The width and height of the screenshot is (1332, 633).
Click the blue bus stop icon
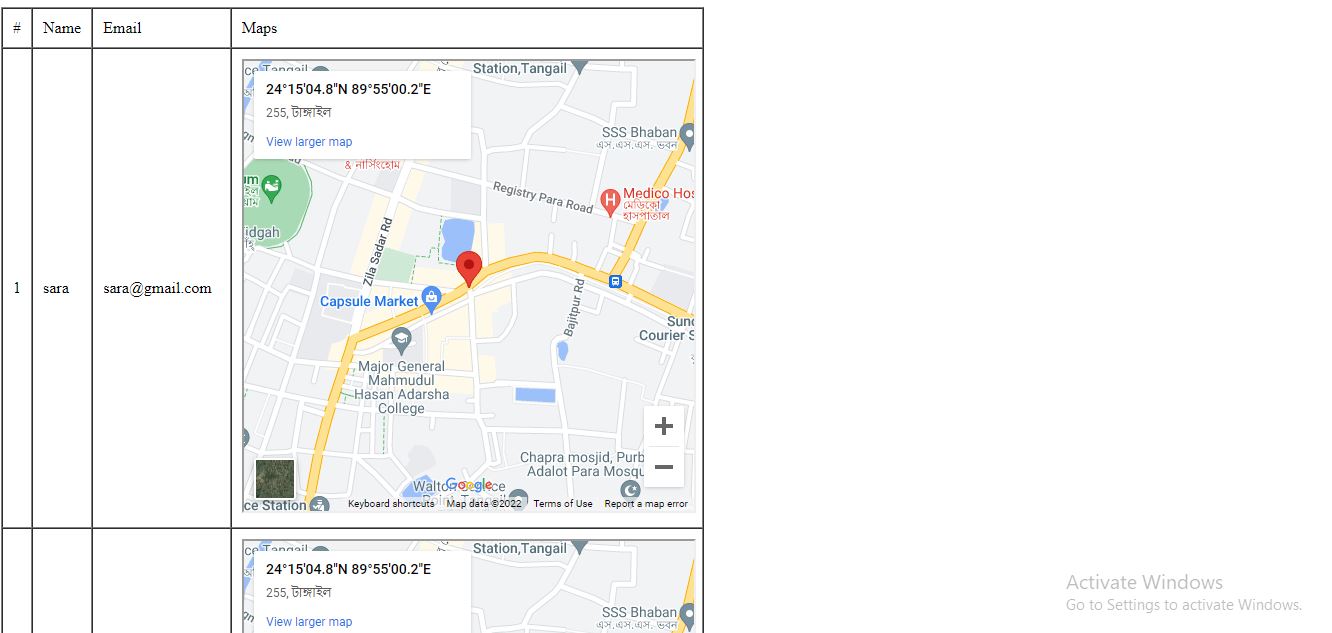click(x=615, y=282)
